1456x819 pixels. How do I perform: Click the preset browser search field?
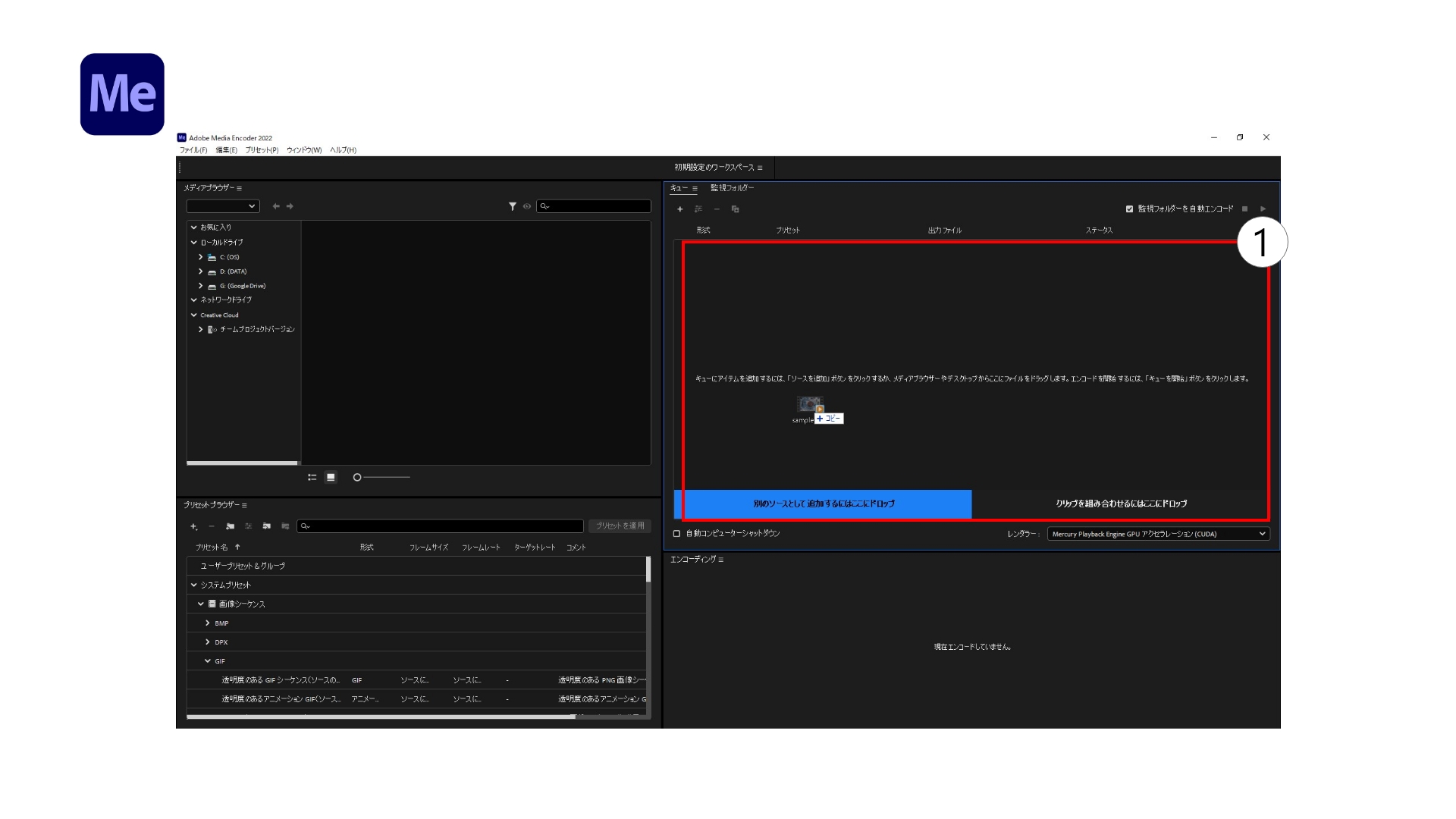(440, 526)
